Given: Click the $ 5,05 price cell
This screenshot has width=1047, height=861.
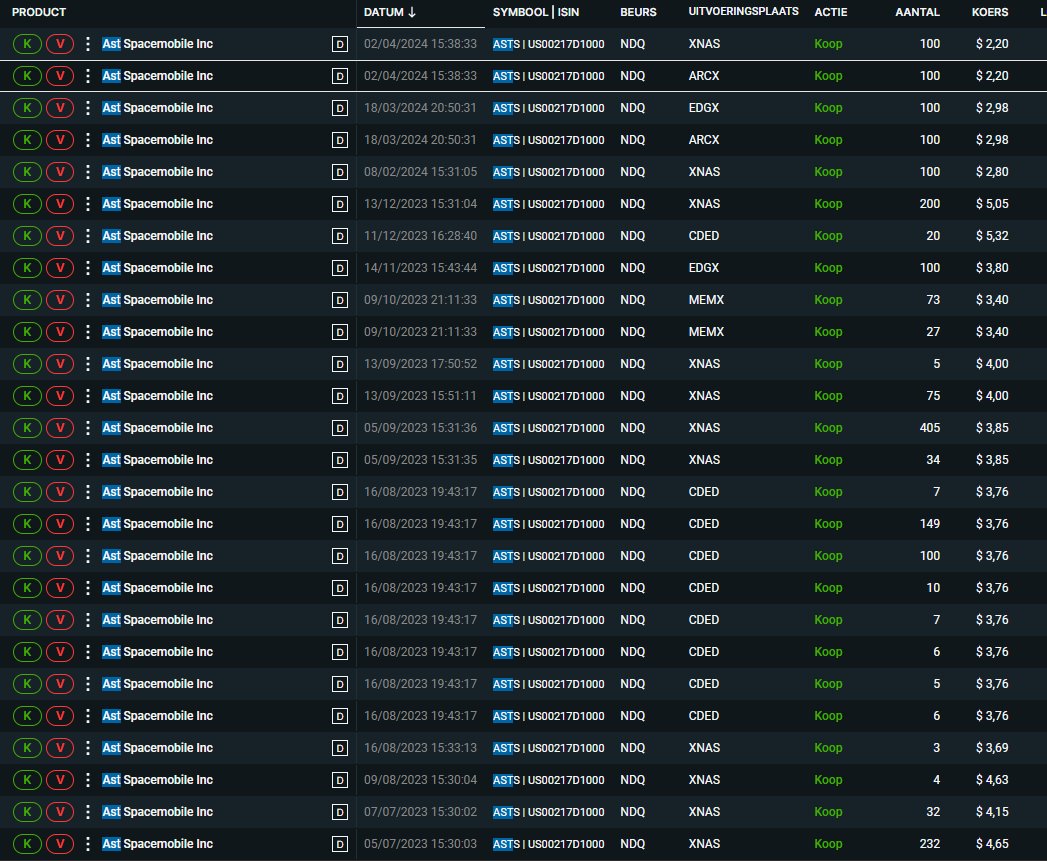Looking at the screenshot, I should click(x=992, y=204).
